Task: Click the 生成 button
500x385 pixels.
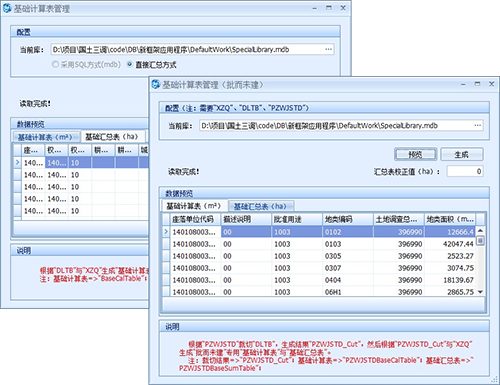Action: tap(462, 154)
